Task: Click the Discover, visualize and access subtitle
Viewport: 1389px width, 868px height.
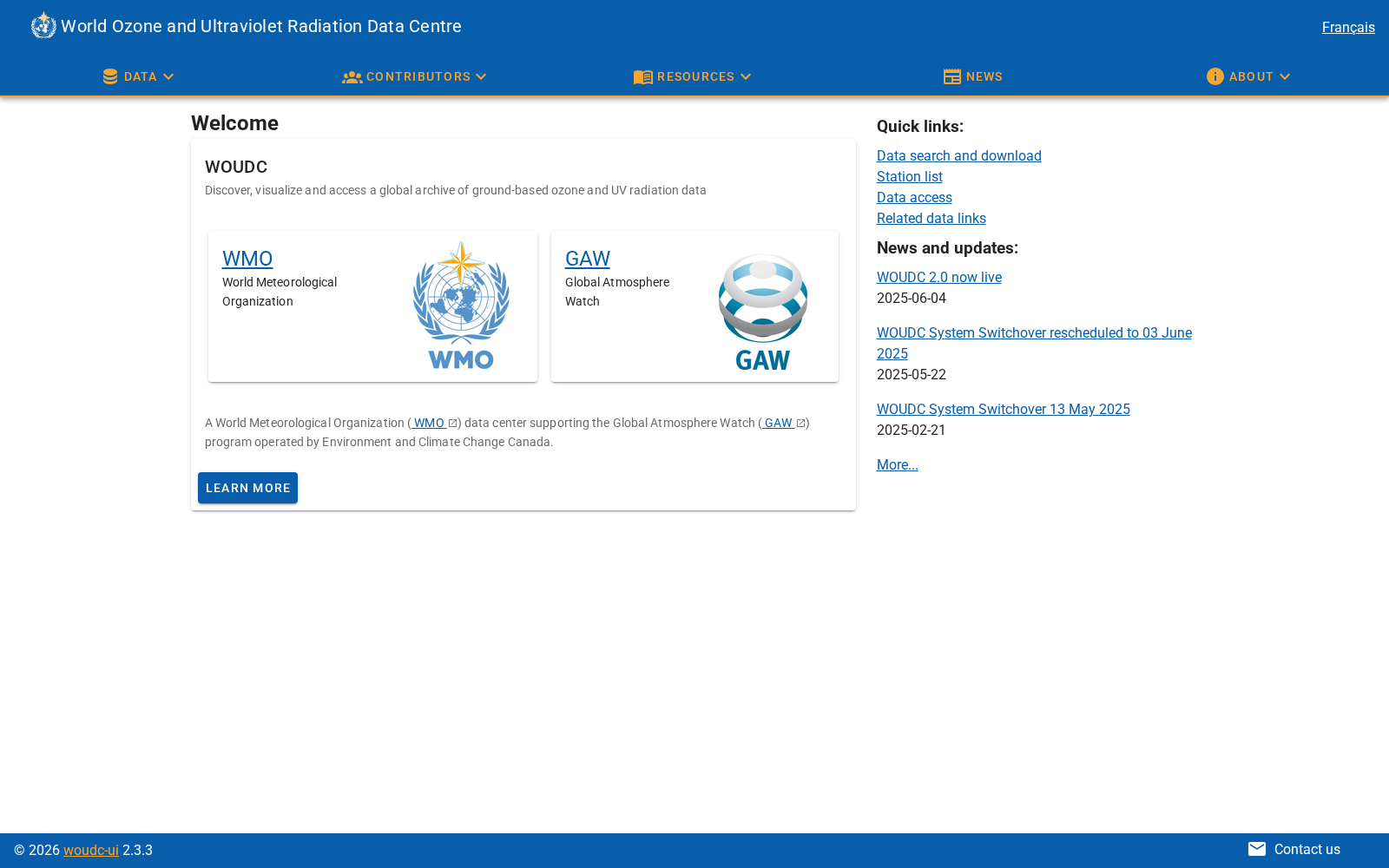Action: click(x=456, y=190)
